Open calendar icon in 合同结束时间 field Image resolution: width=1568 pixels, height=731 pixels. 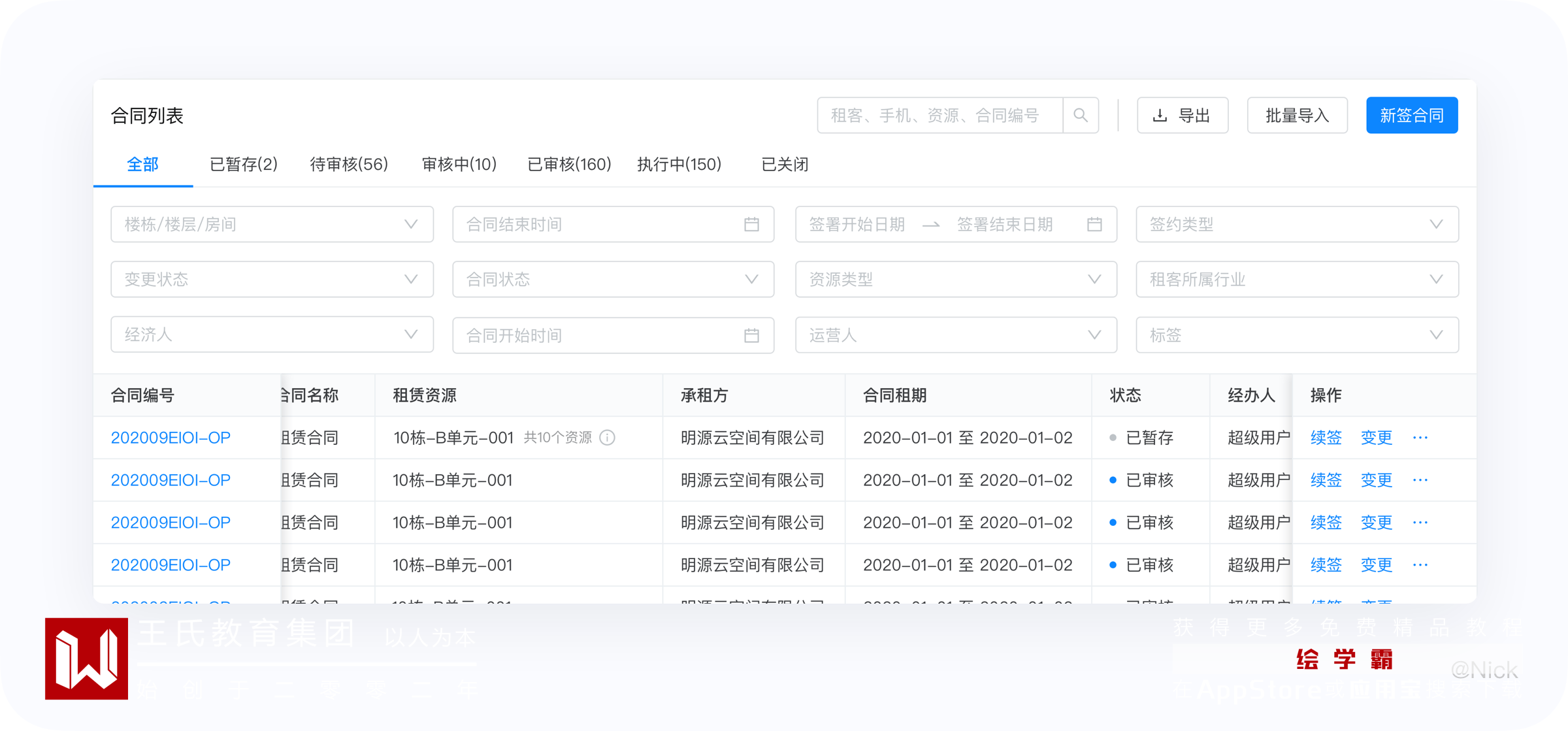pos(751,225)
